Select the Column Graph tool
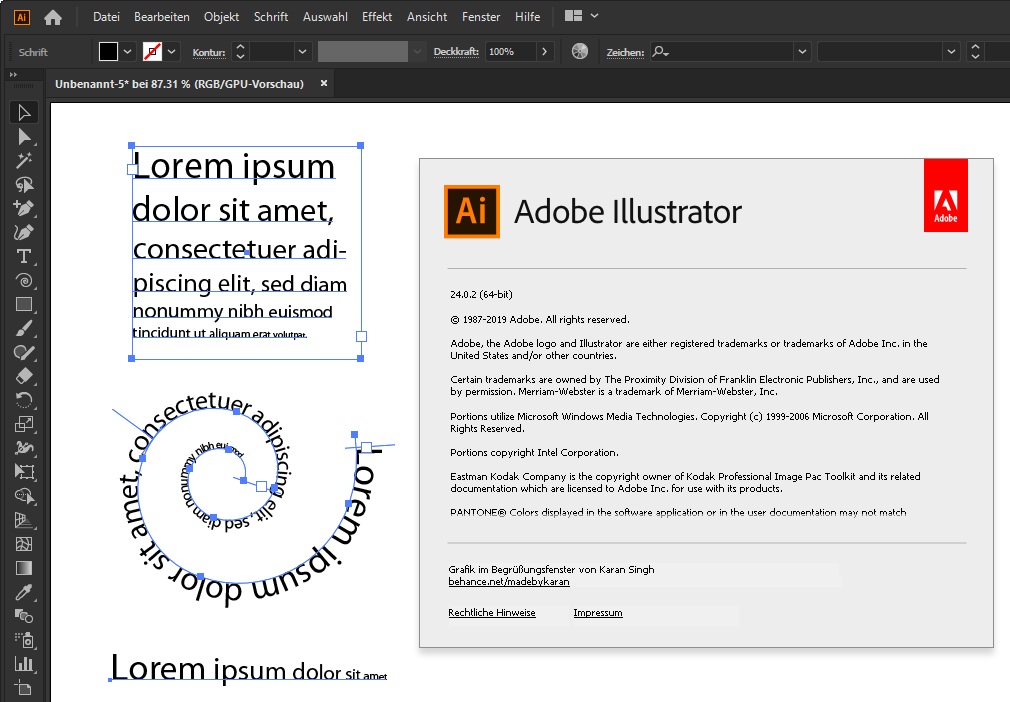This screenshot has width=1010, height=702. click(24, 664)
